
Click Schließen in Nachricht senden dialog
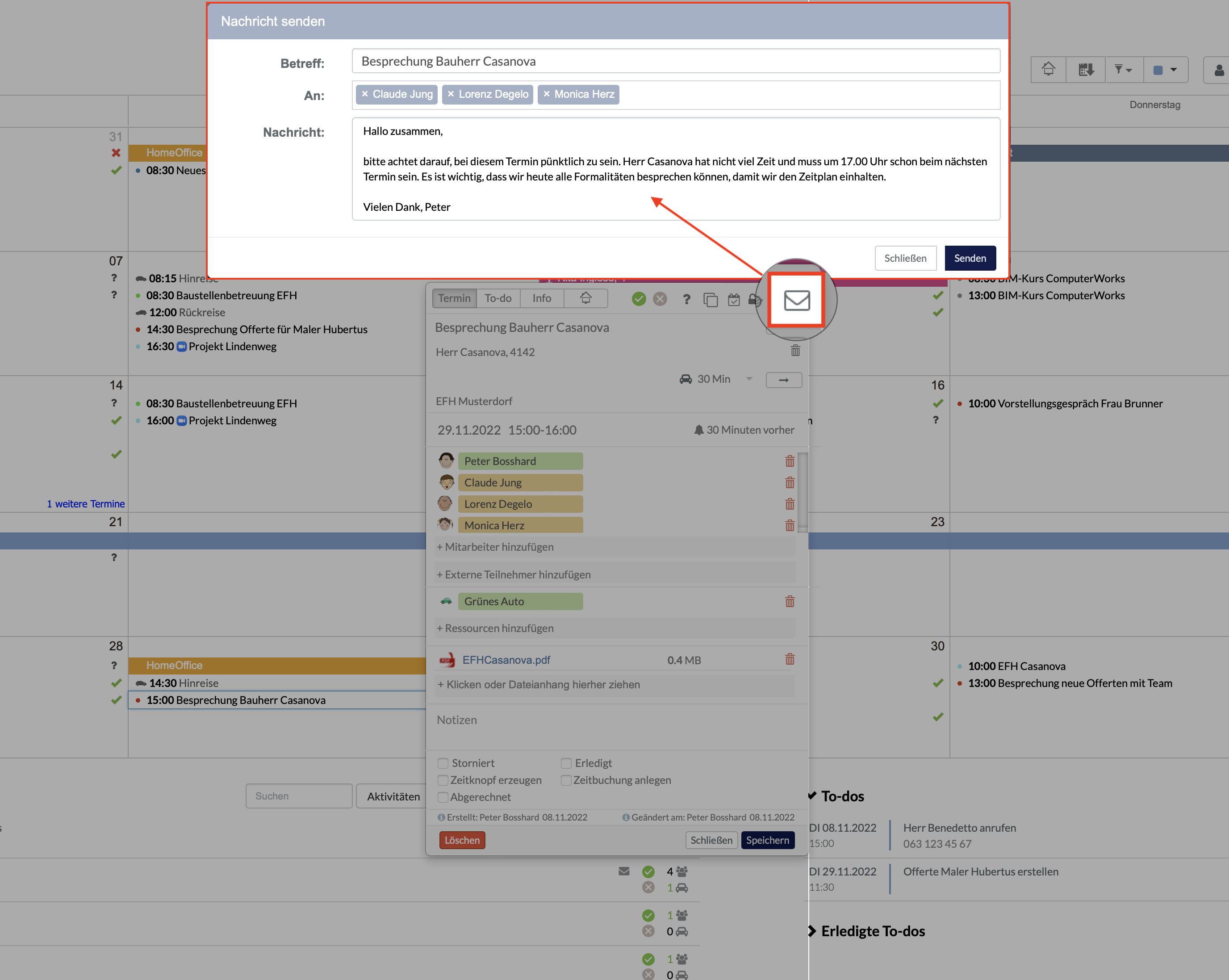pos(905,258)
